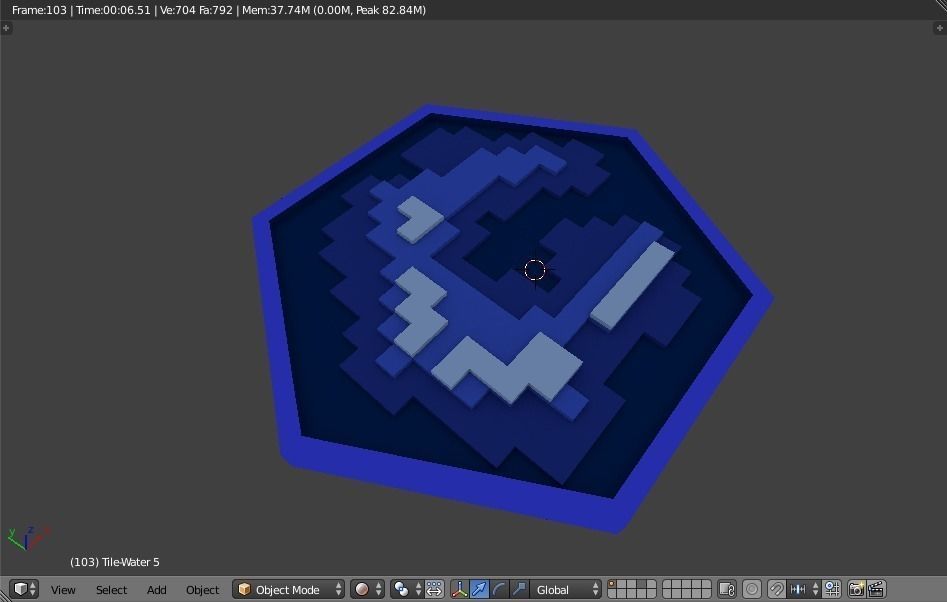947x602 pixels.
Task: Click the top-right region expand plus icon
Action: 940,28
